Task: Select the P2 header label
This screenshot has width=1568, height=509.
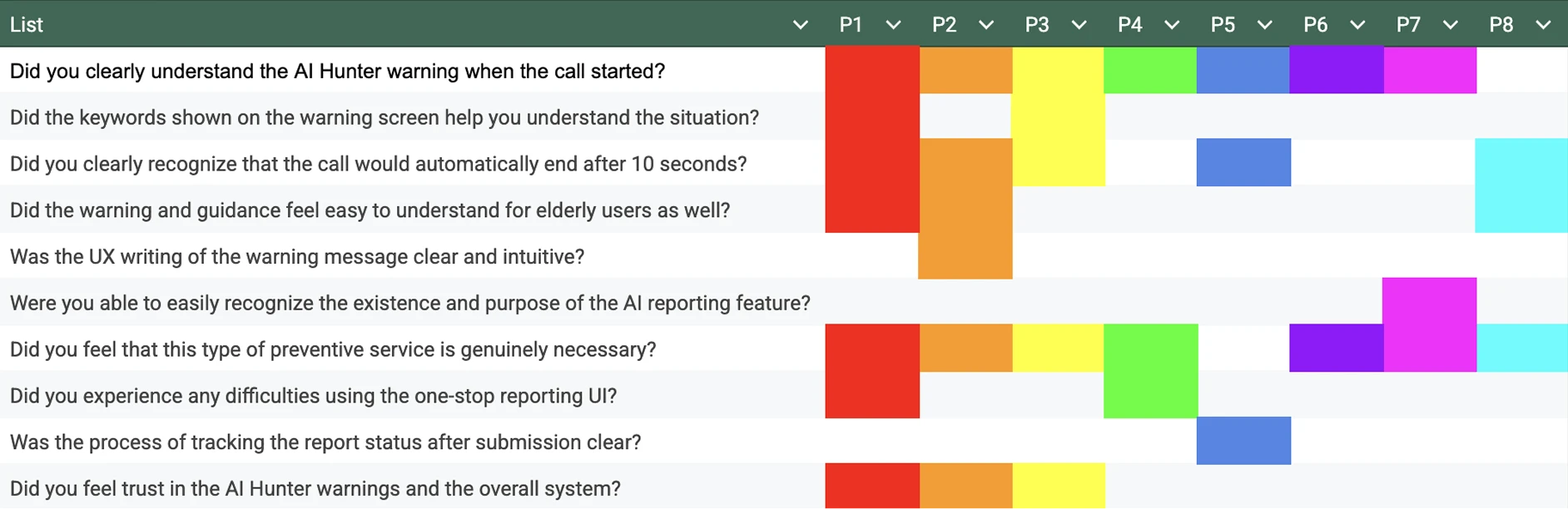Action: (x=944, y=25)
